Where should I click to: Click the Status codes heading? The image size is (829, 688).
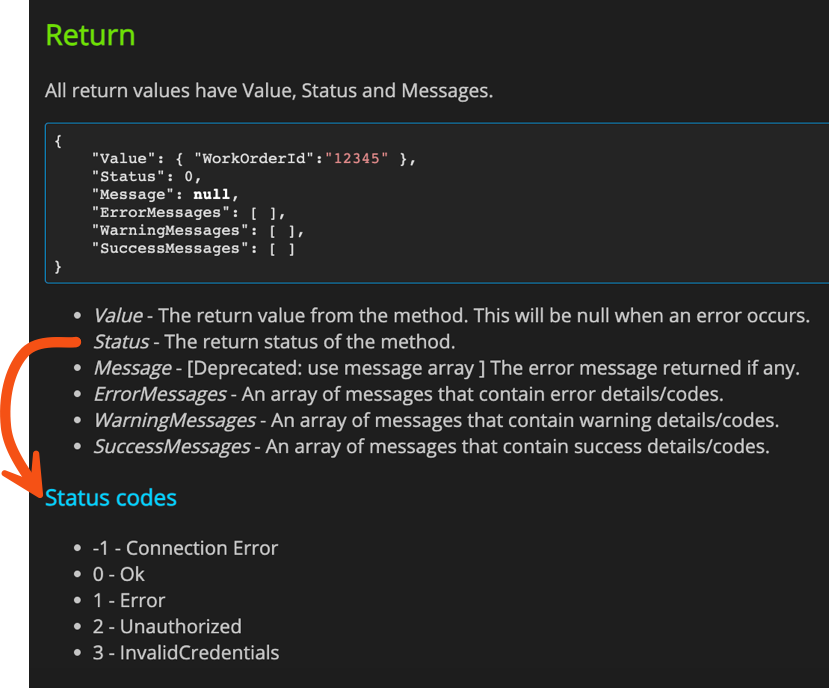coord(110,498)
